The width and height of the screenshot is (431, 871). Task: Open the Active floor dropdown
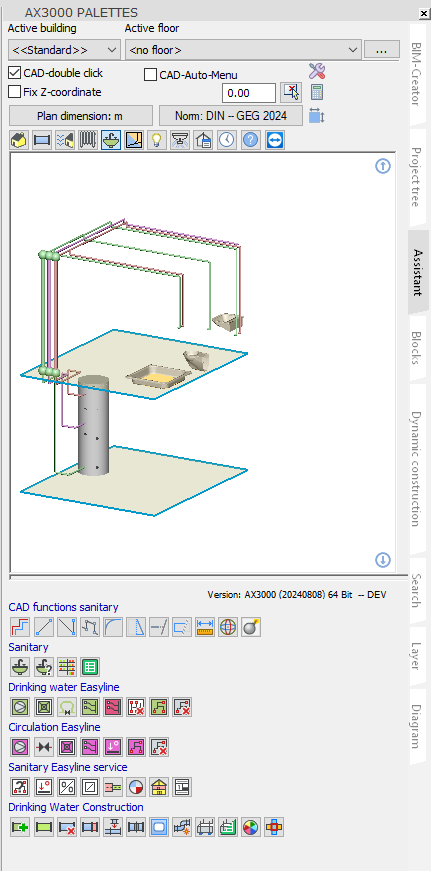243,49
